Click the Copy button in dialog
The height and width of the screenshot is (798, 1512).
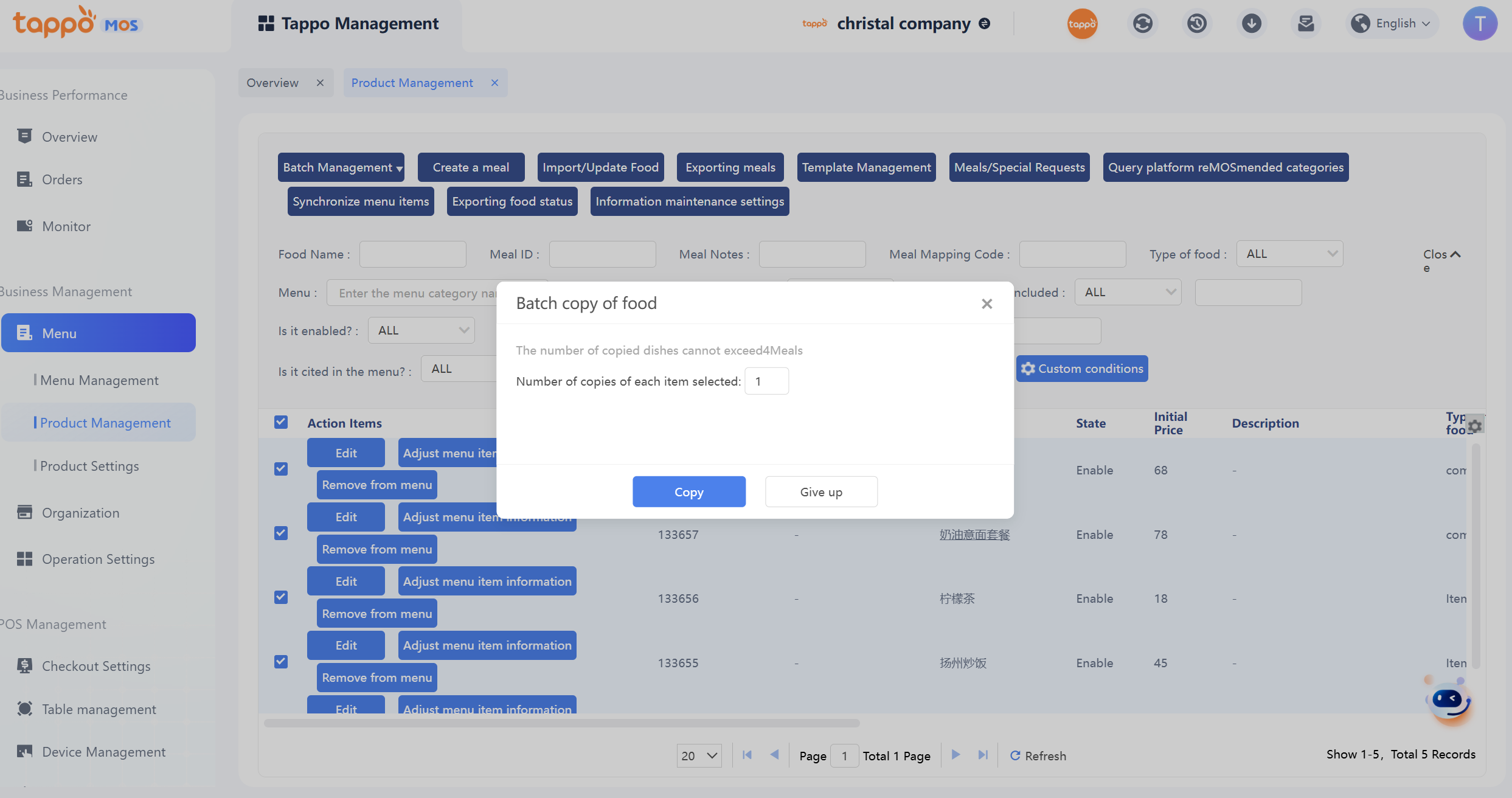(x=688, y=491)
